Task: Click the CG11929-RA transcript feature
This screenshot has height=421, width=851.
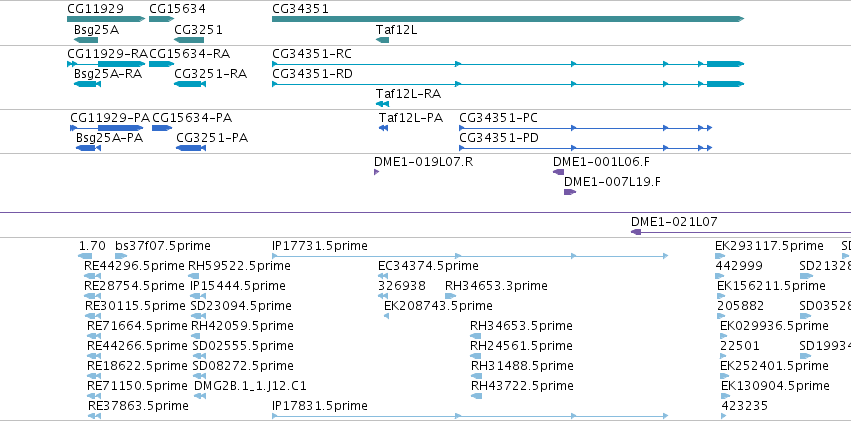Action: click(106, 64)
